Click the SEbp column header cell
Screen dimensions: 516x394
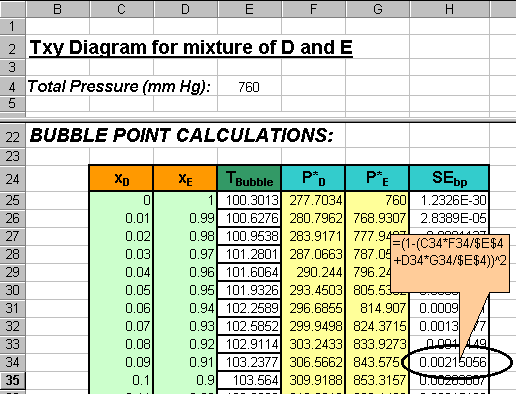coord(449,178)
